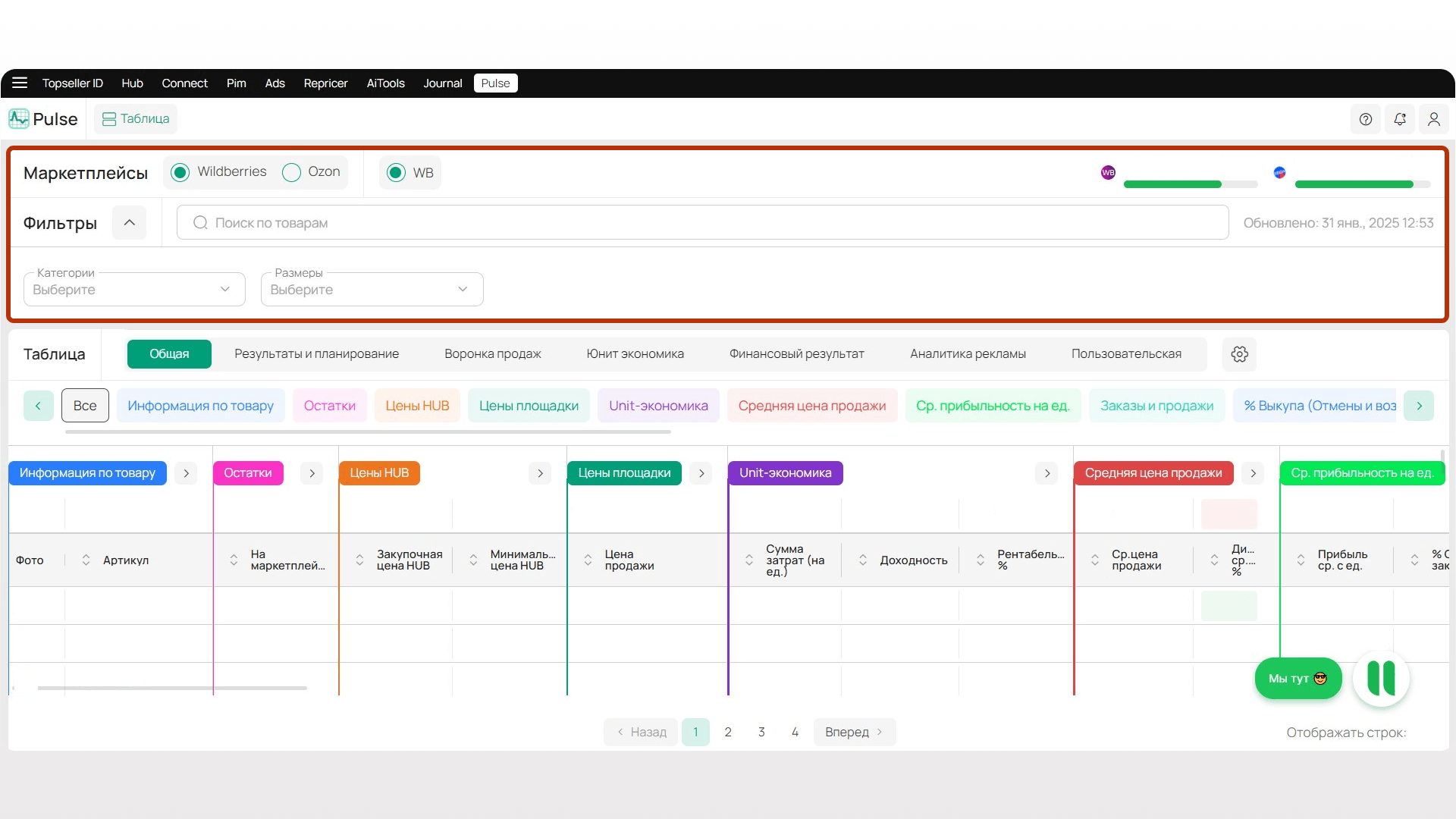1456x819 pixels.
Task: Click the Все filter button
Action: [x=85, y=406]
